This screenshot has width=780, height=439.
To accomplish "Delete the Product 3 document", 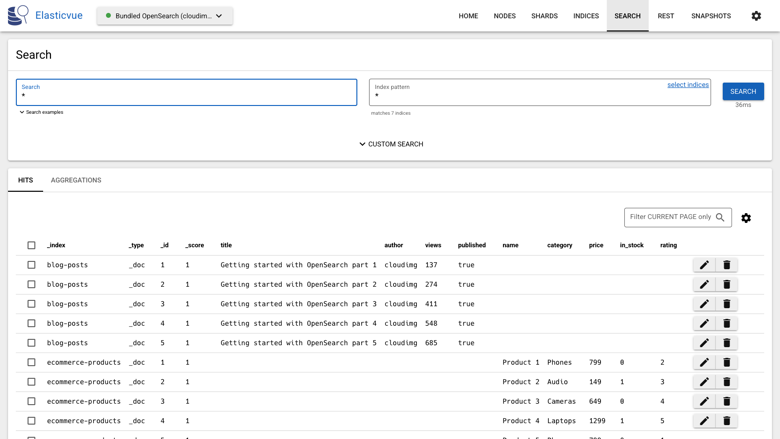I will pyautogui.click(x=726, y=401).
